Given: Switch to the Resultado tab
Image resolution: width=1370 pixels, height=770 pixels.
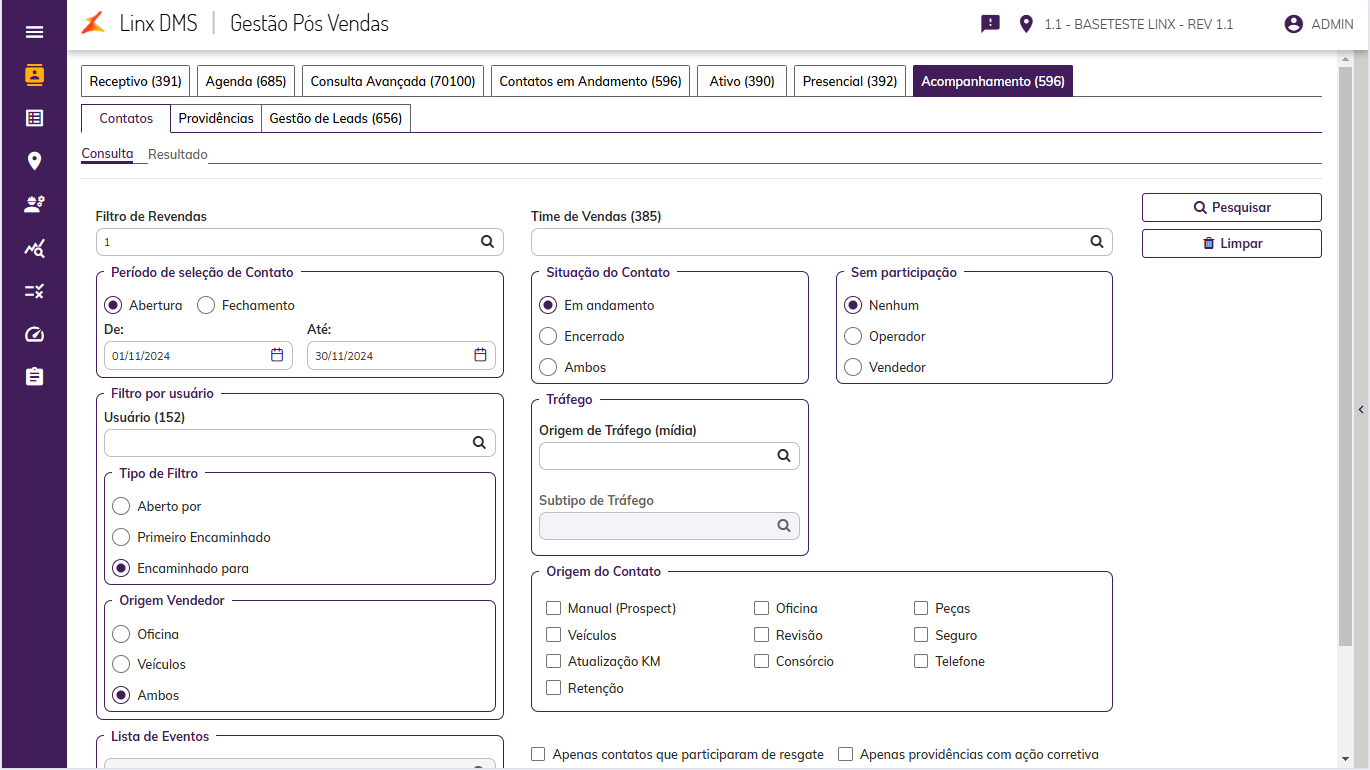Looking at the screenshot, I should 178,154.
